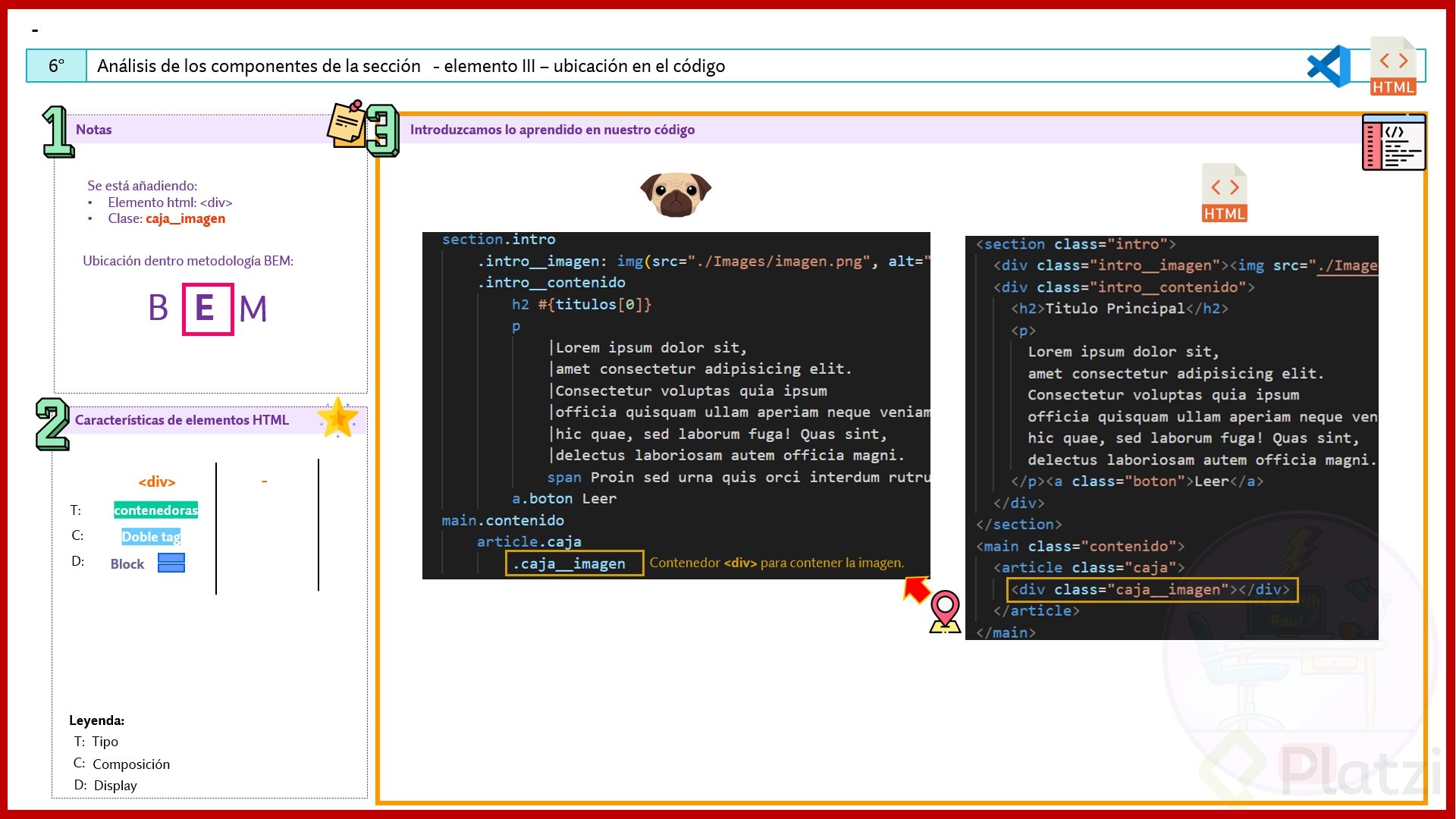The height and width of the screenshot is (819, 1456).
Task: Click '<main class="contenido">' in HTML code
Action: click(1080, 547)
